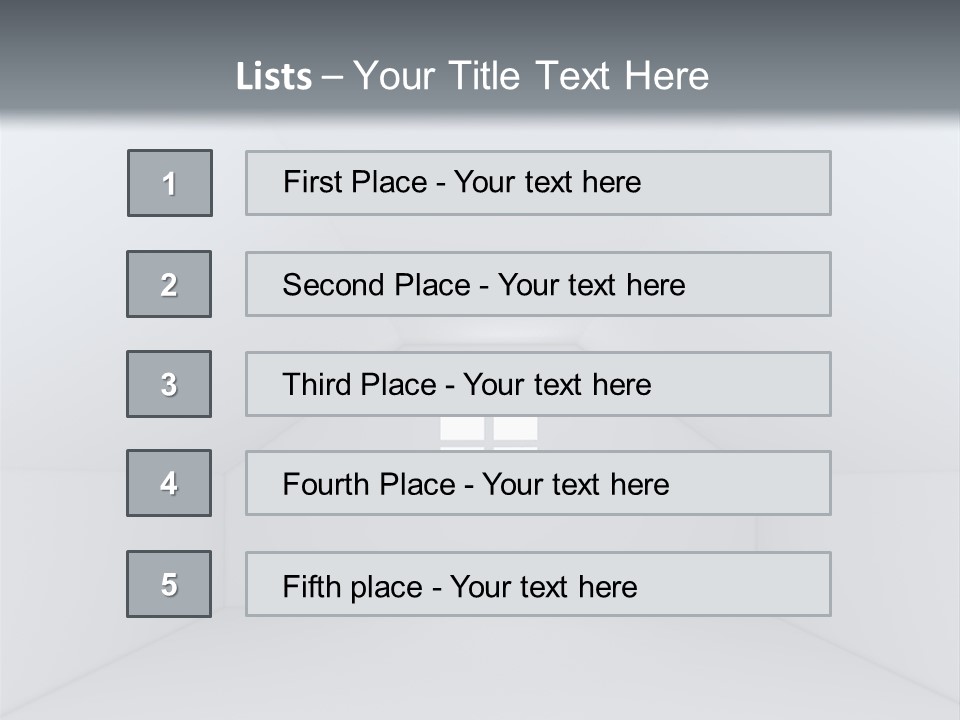Viewport: 960px width, 720px height.
Task: Click the 'Your Title Text Here' title text
Action: 531,76
